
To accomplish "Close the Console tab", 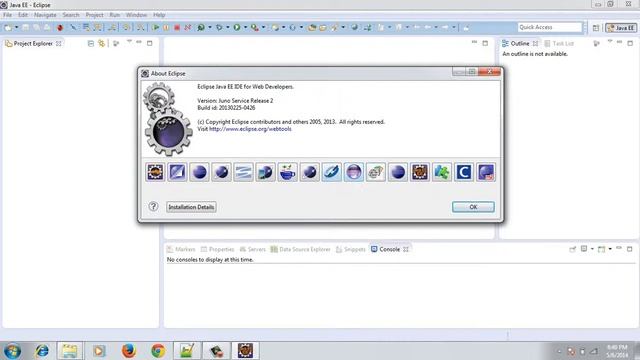I will 406,249.
